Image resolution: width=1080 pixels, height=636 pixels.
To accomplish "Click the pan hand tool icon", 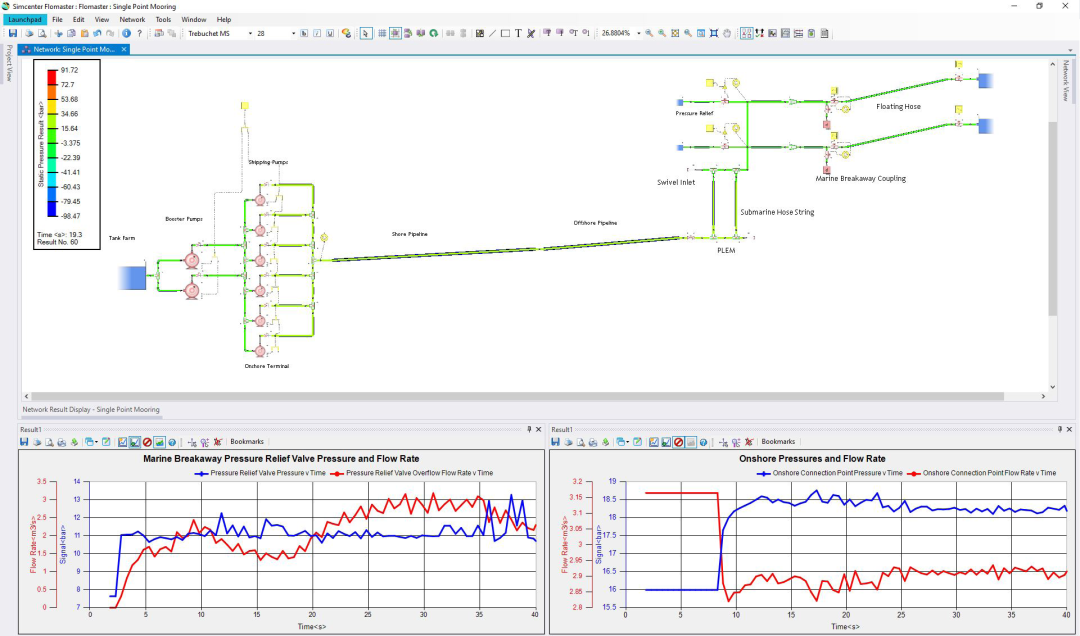I will (727, 33).
